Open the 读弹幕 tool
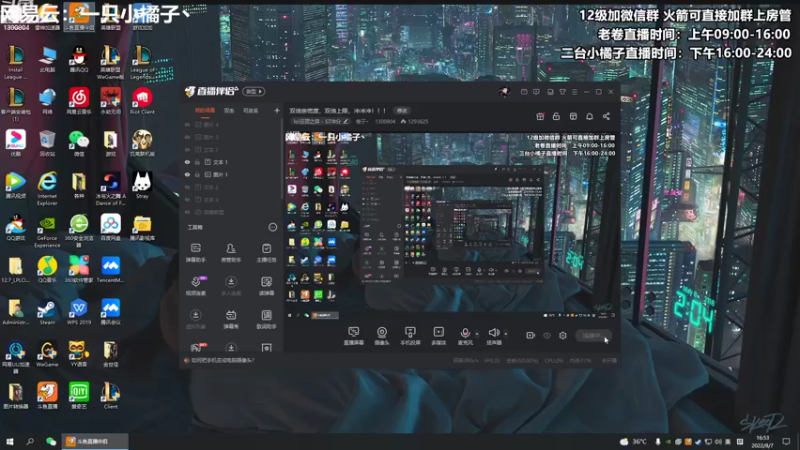This screenshot has height=450, width=800. coord(266,286)
